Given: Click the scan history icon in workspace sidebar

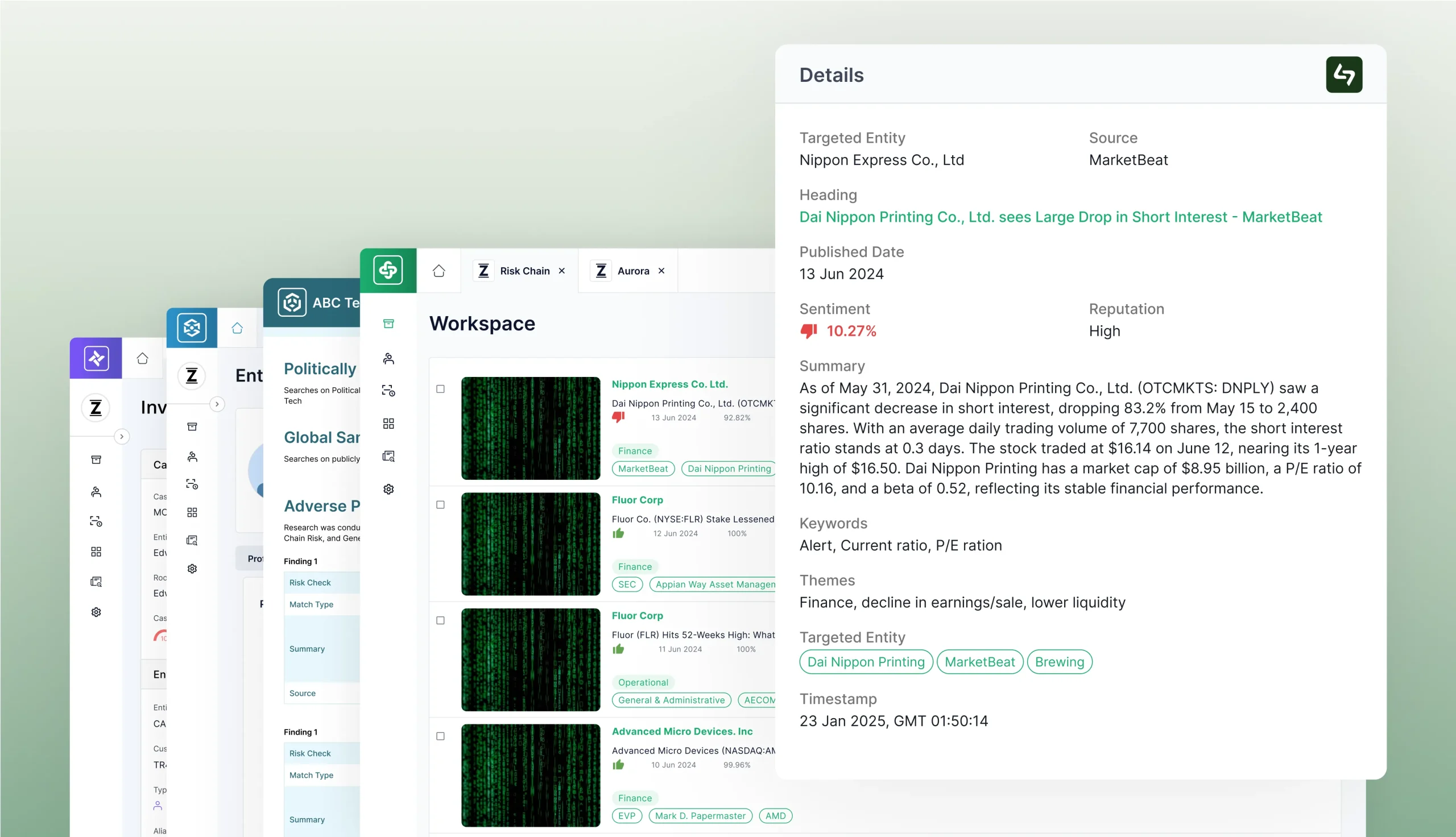Looking at the screenshot, I should [x=388, y=391].
